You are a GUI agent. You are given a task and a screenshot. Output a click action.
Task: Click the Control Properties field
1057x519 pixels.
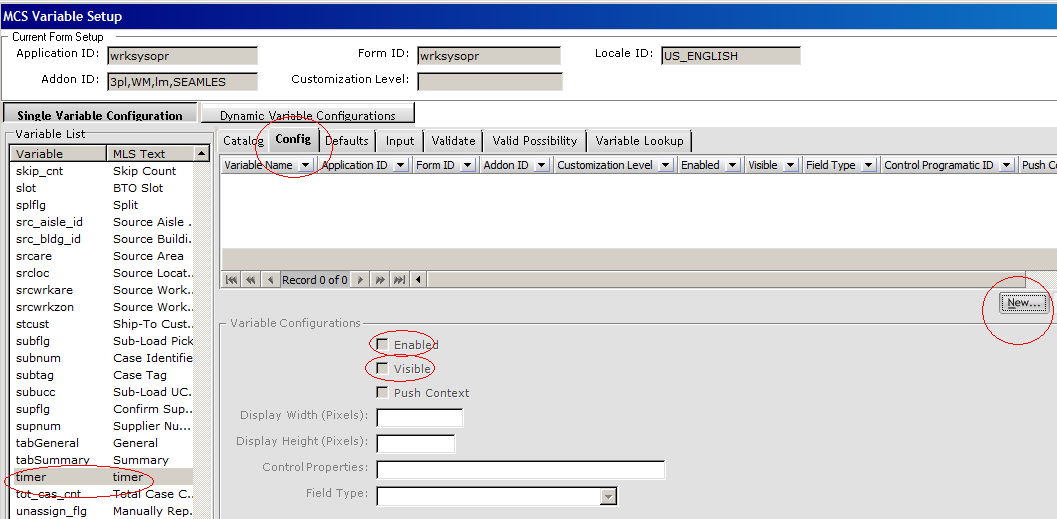tap(520, 470)
